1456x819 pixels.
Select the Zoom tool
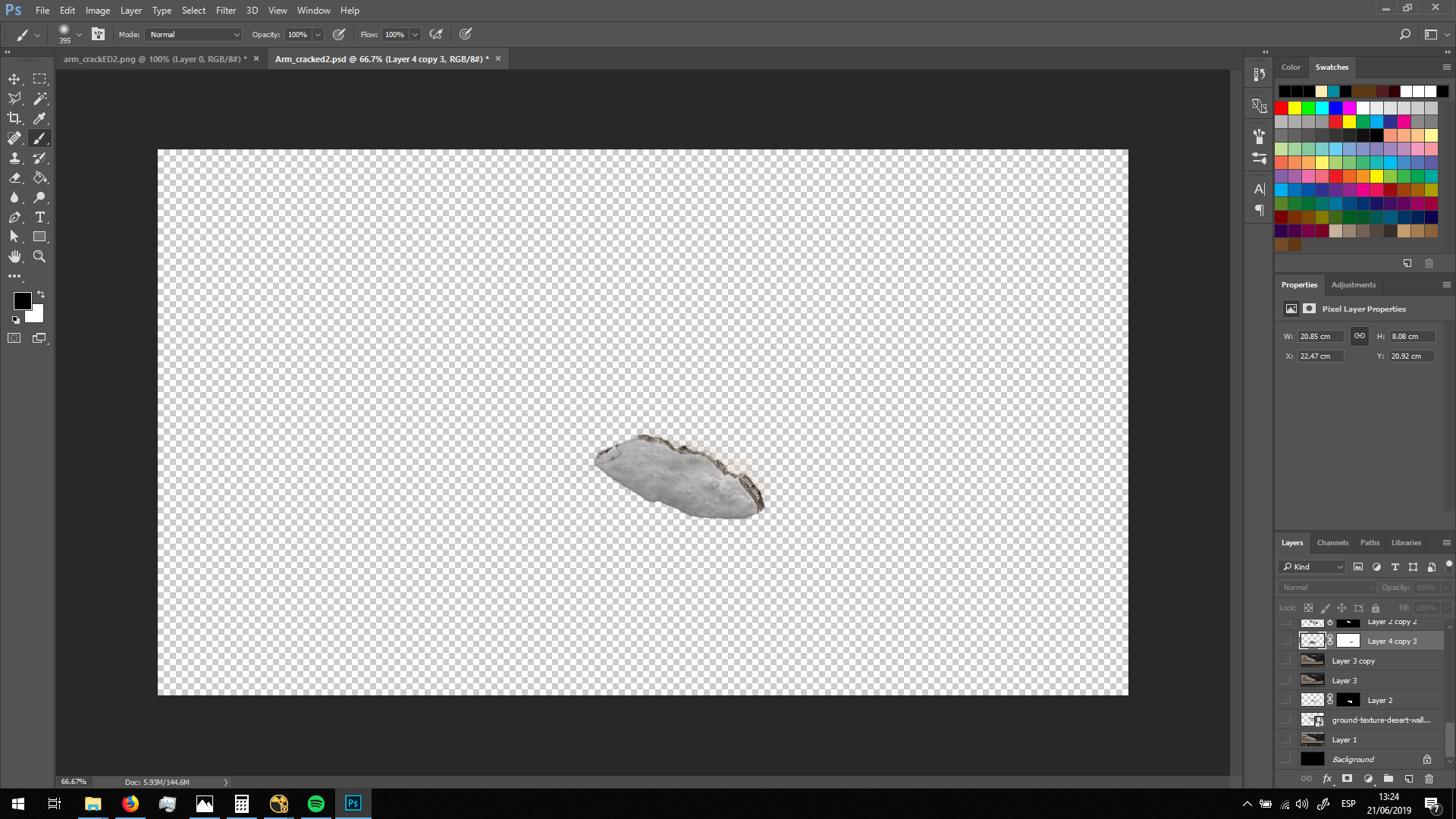tap(40, 256)
